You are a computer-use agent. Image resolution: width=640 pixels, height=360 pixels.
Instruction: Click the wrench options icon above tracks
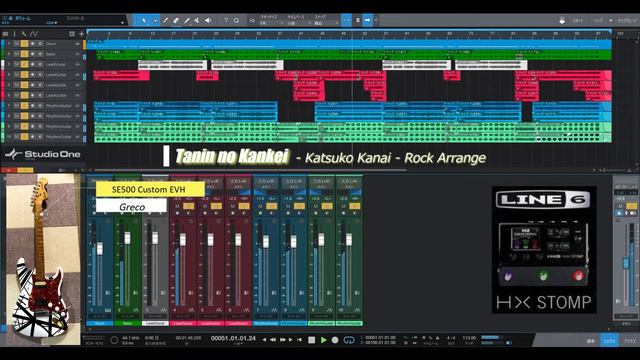coord(24,34)
